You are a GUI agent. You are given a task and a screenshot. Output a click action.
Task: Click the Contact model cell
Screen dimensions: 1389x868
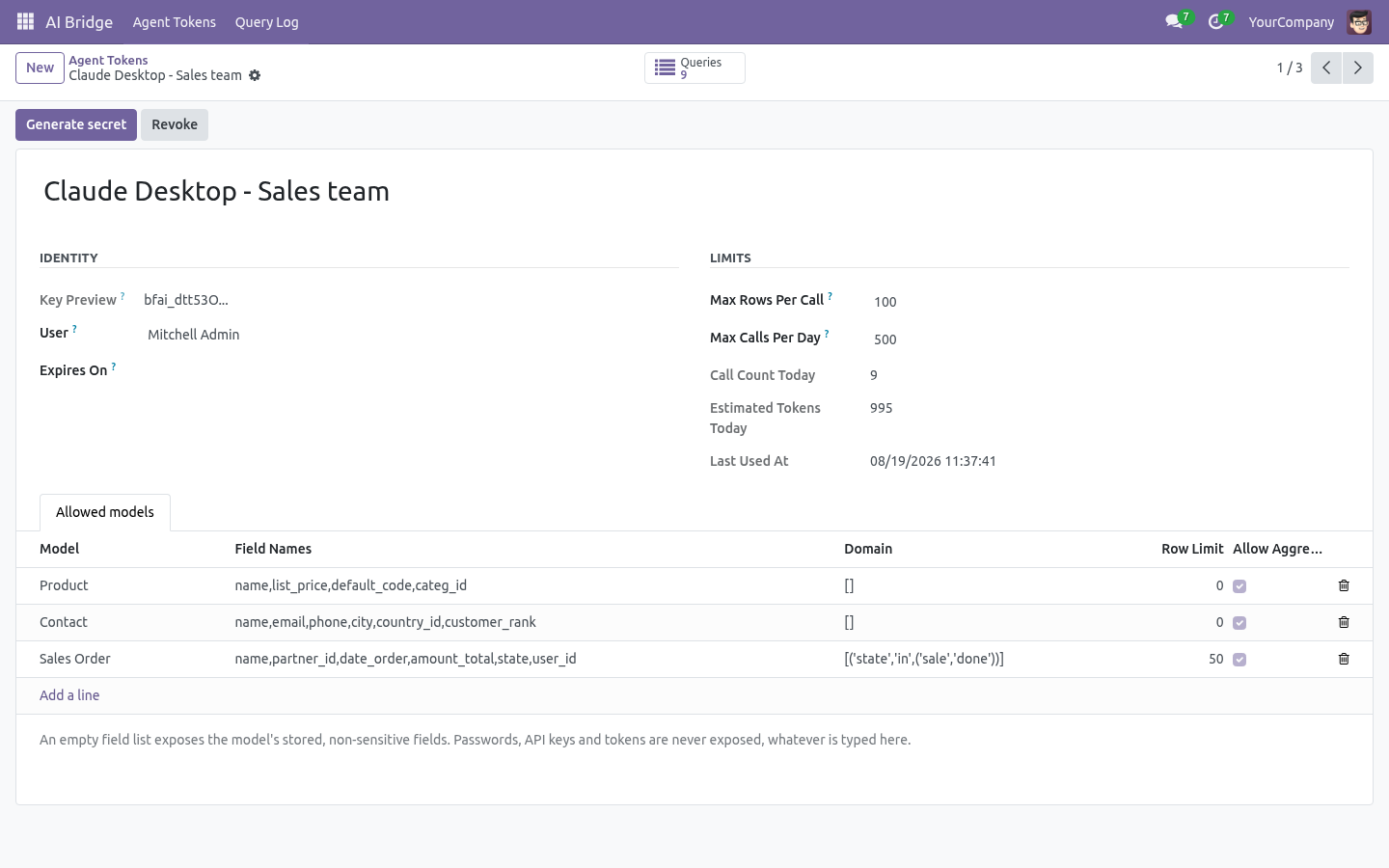tap(122, 622)
